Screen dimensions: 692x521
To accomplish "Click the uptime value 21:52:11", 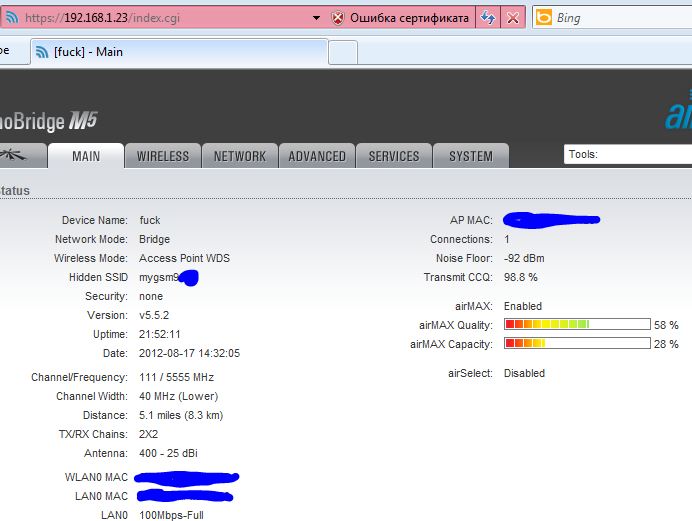I will coord(160,334).
